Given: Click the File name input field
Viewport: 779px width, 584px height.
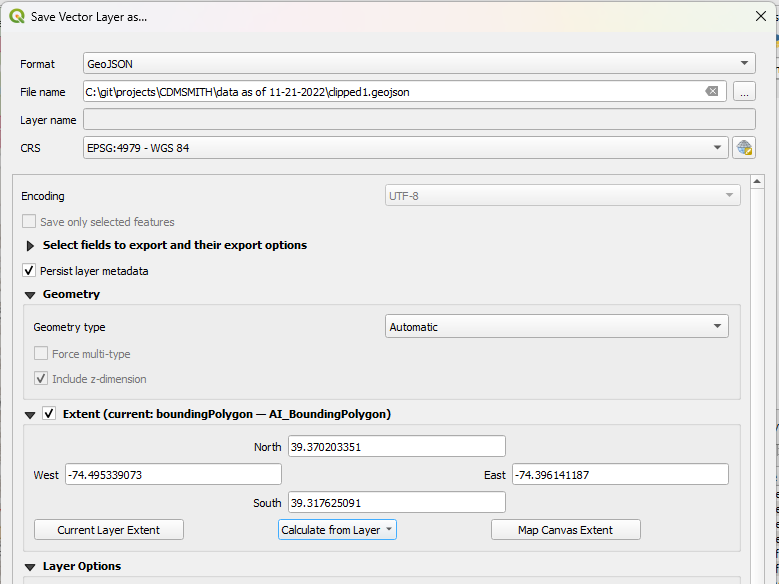Looking at the screenshot, I should [x=404, y=91].
